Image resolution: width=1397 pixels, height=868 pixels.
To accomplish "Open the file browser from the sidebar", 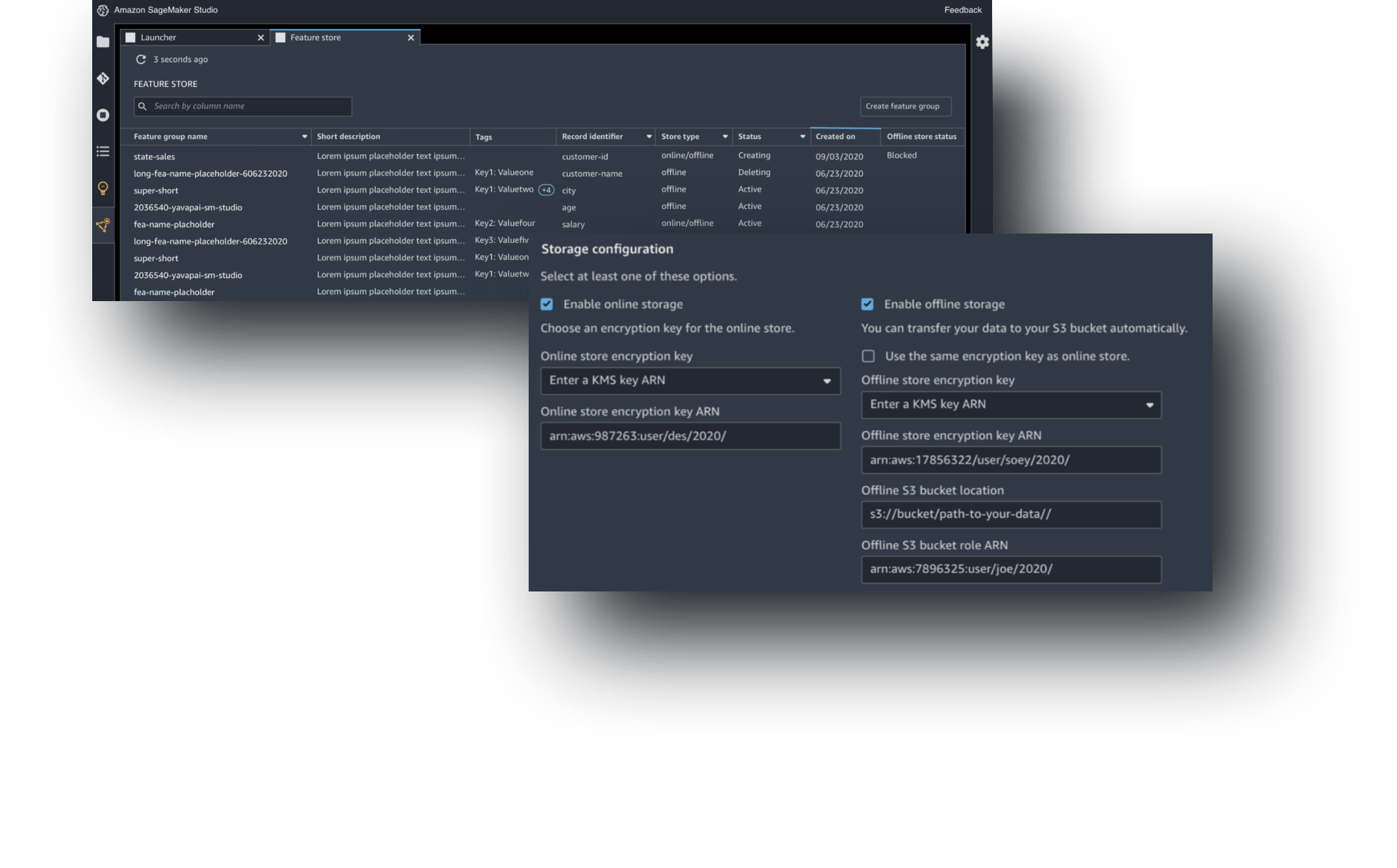I will [x=102, y=42].
